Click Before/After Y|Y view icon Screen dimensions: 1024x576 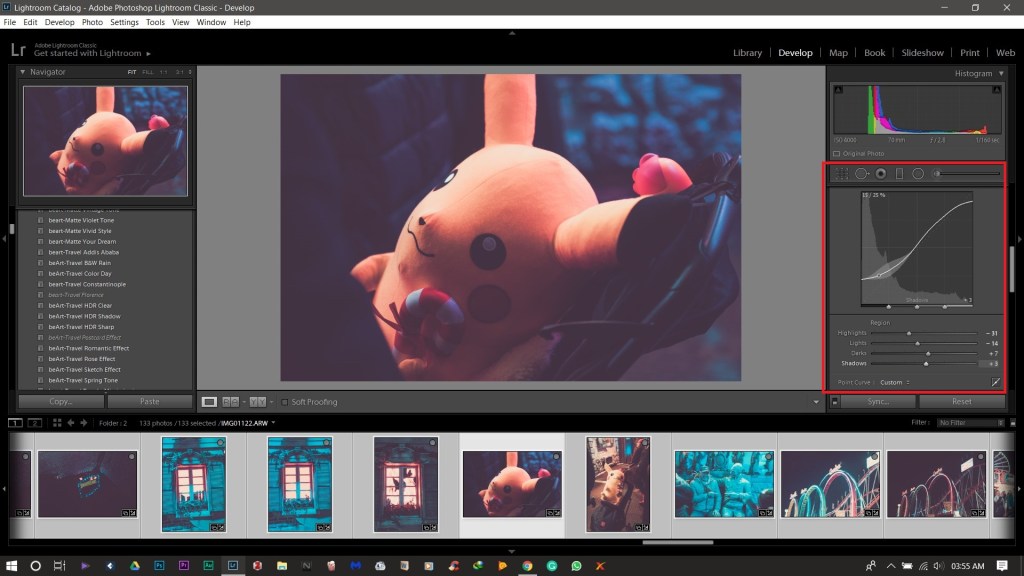click(x=257, y=402)
